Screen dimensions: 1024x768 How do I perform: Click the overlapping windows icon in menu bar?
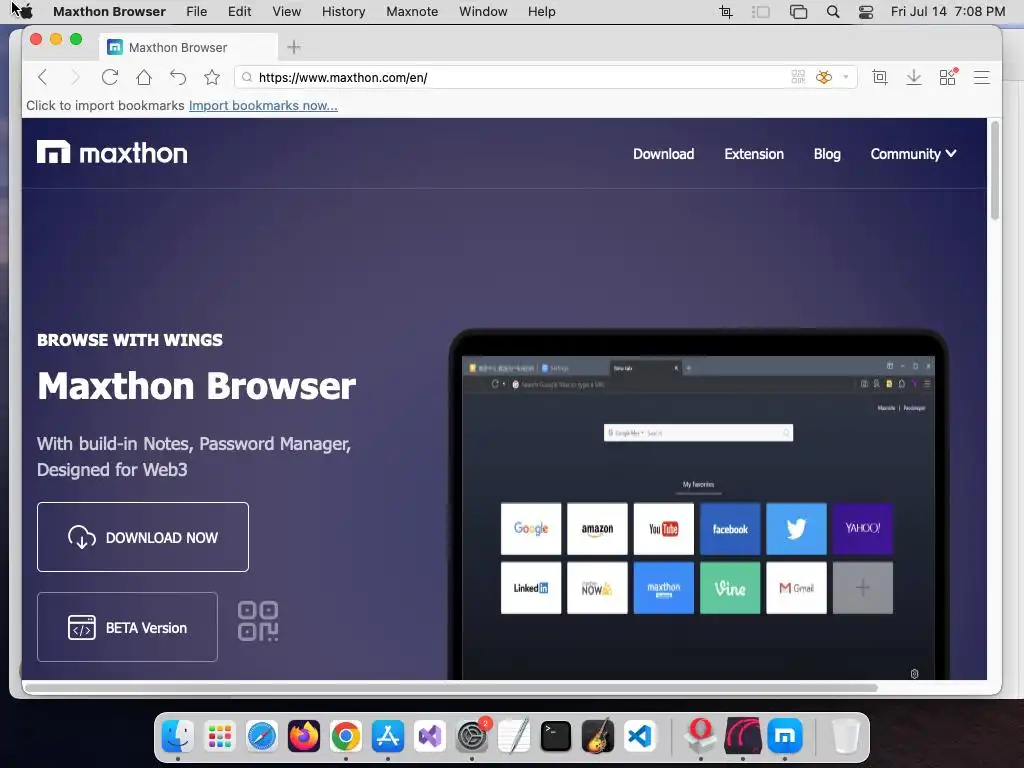[x=798, y=12]
